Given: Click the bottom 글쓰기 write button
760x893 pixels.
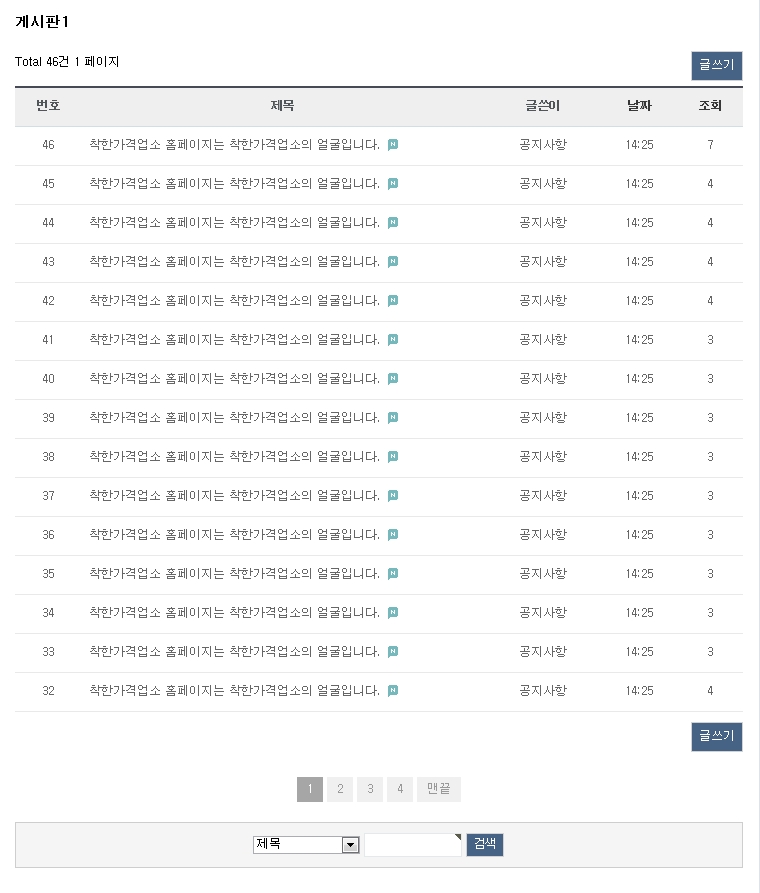Looking at the screenshot, I should (x=717, y=737).
